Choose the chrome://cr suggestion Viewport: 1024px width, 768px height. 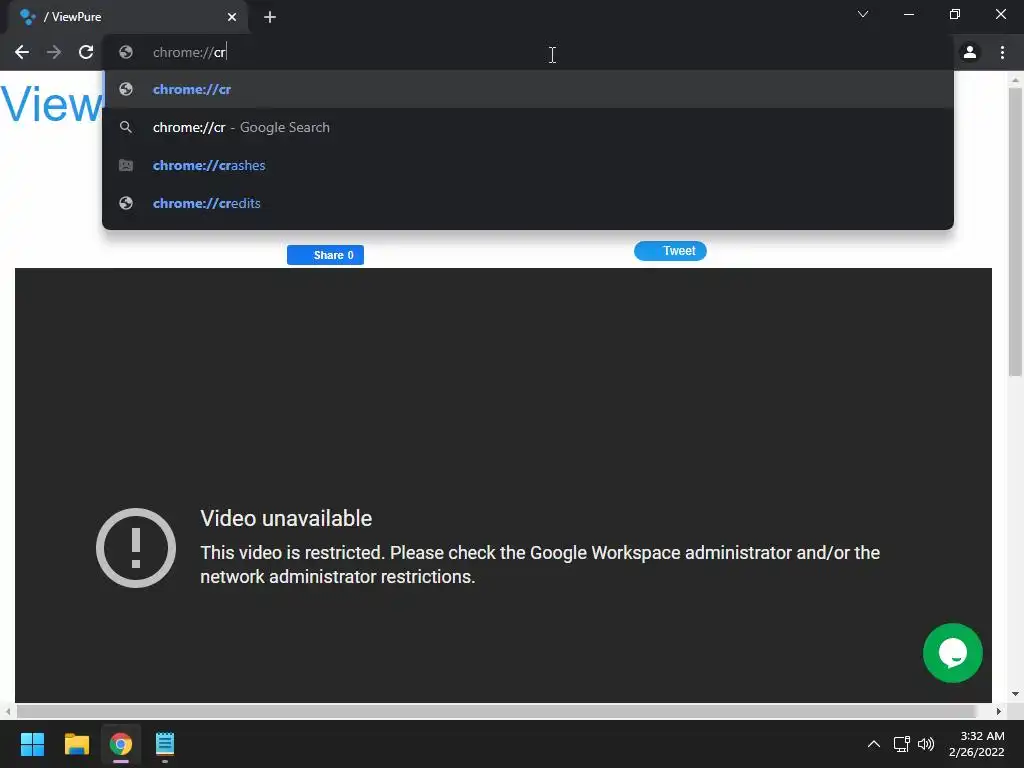tap(528, 89)
